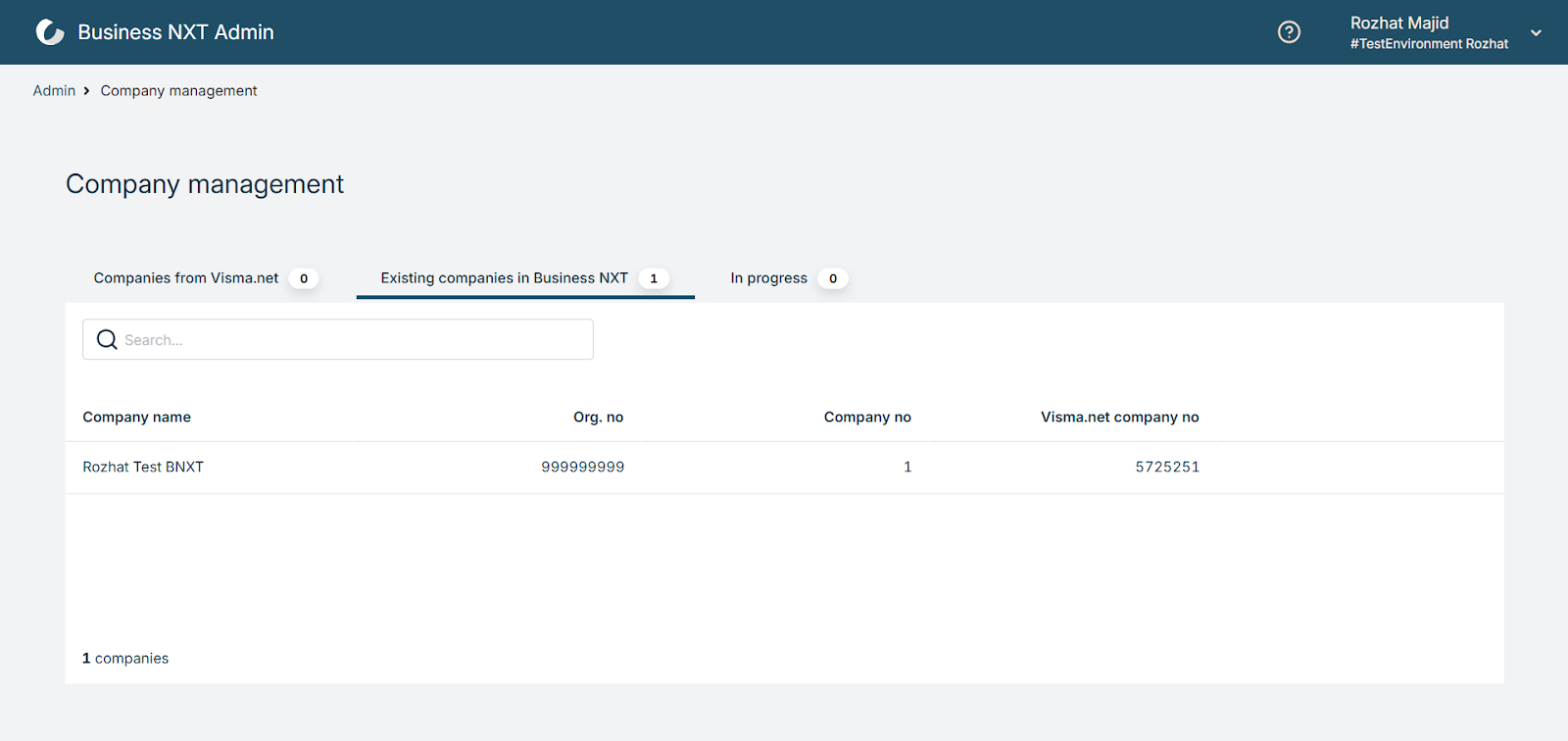Click Visma.net company no column header

pos(1120,417)
